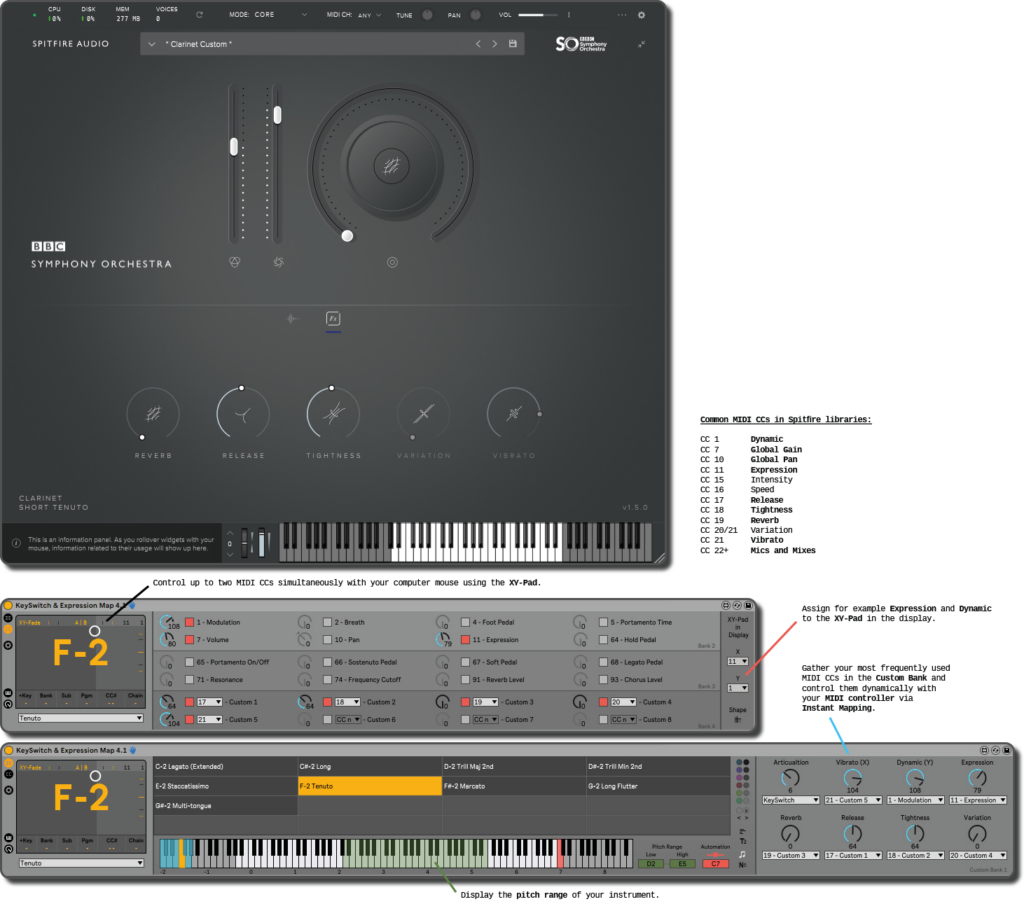Click the dynamics fader handle
This screenshot has width=1024, height=904.
[x=278, y=115]
